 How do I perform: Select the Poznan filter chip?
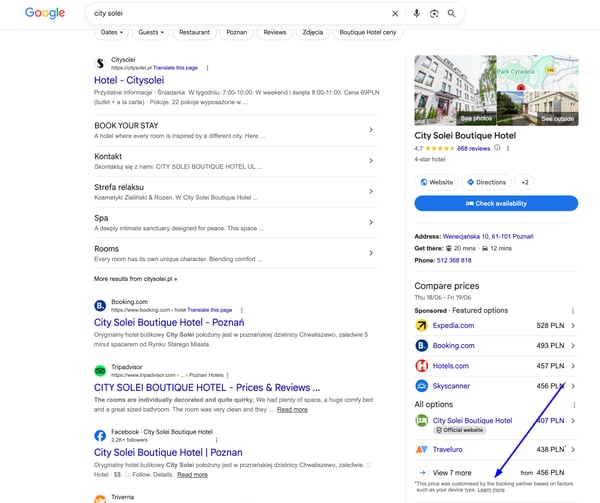[236, 33]
